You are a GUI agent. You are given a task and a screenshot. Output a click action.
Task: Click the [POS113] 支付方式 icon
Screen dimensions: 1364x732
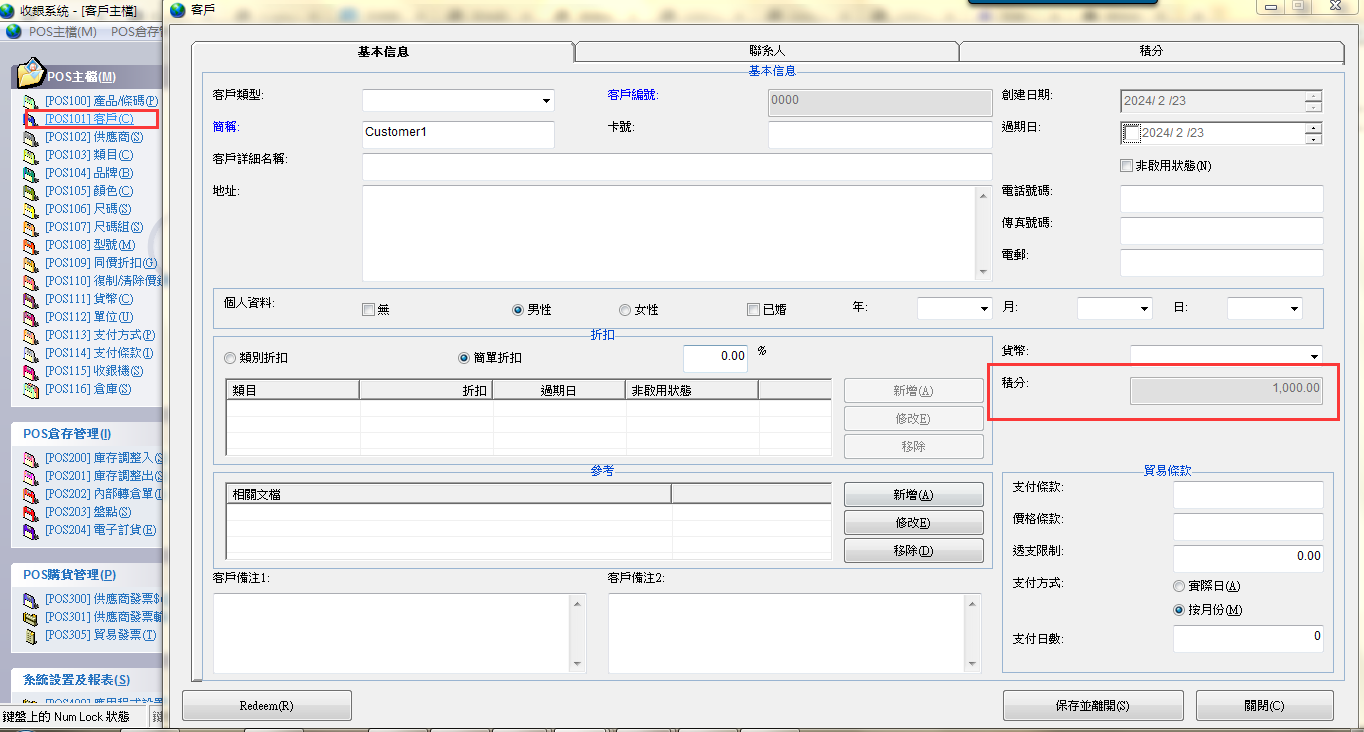coord(31,335)
